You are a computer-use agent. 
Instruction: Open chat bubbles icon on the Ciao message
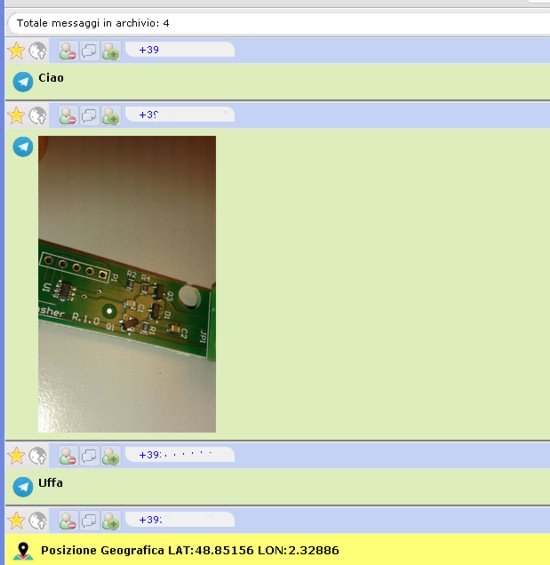(x=89, y=50)
